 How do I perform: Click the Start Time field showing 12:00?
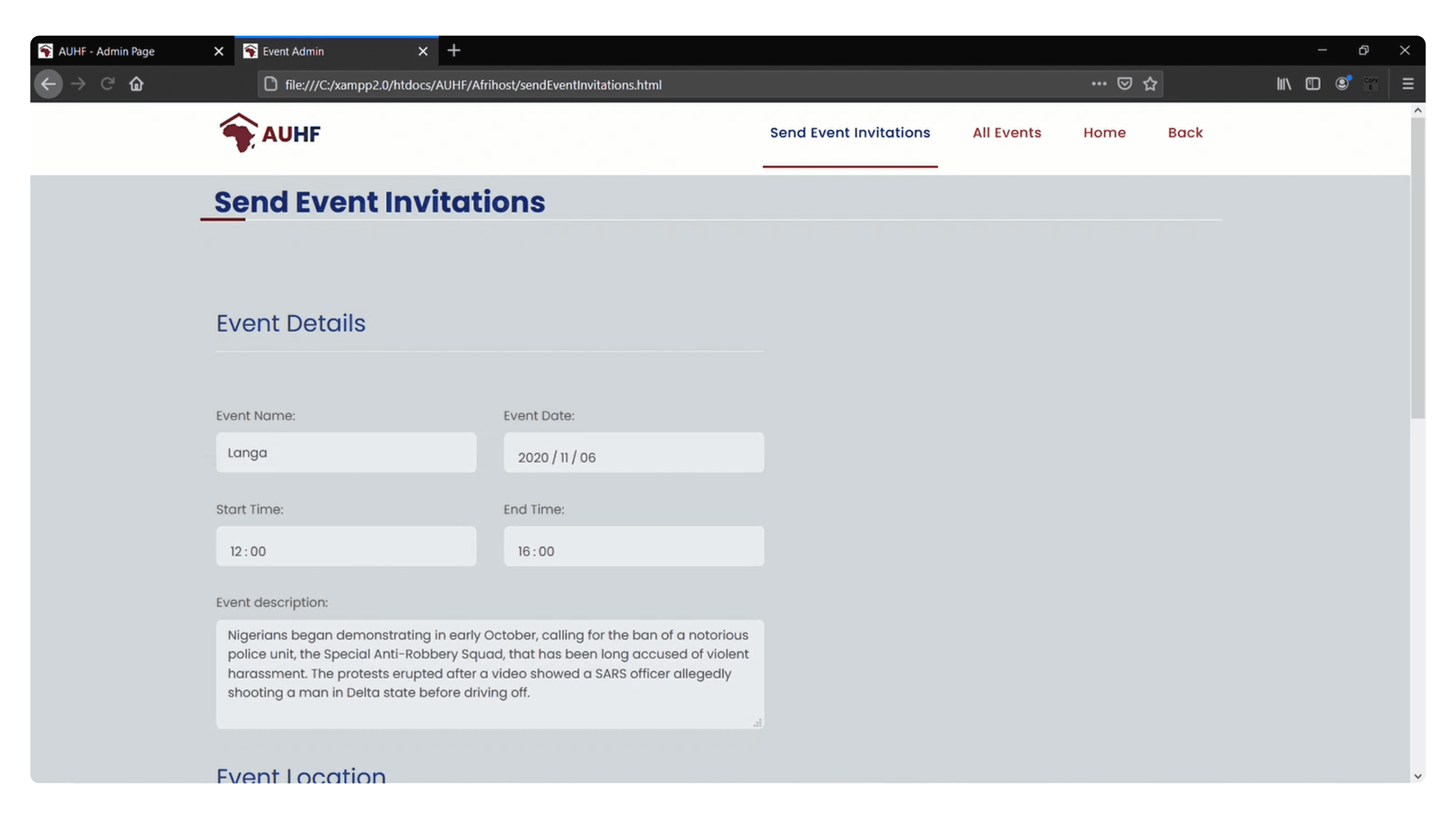point(346,546)
